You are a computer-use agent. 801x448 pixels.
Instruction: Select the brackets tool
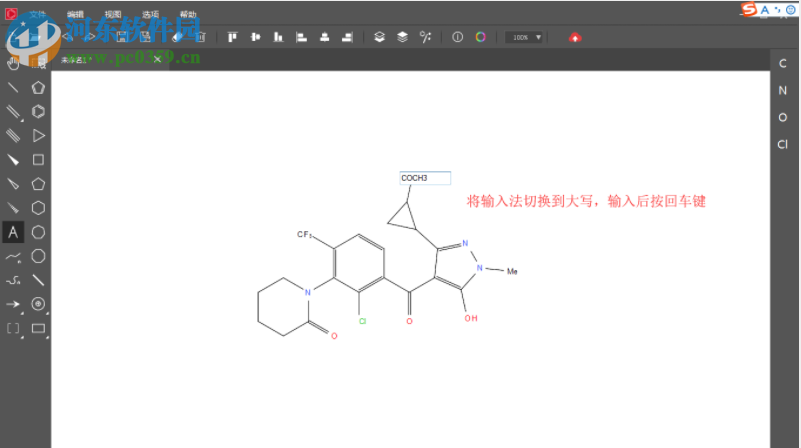(13, 328)
